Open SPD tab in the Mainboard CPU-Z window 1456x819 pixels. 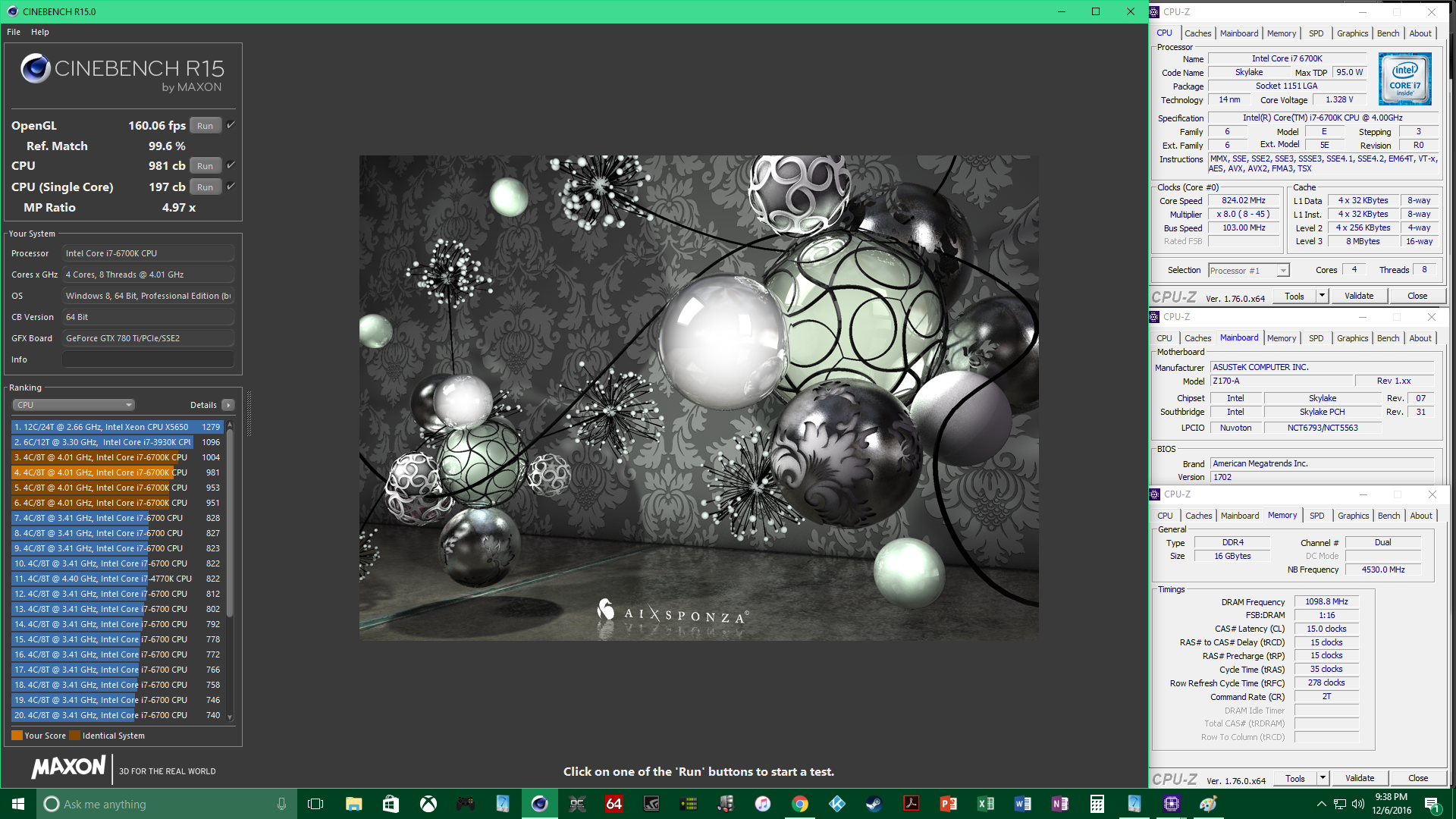pos(1316,338)
